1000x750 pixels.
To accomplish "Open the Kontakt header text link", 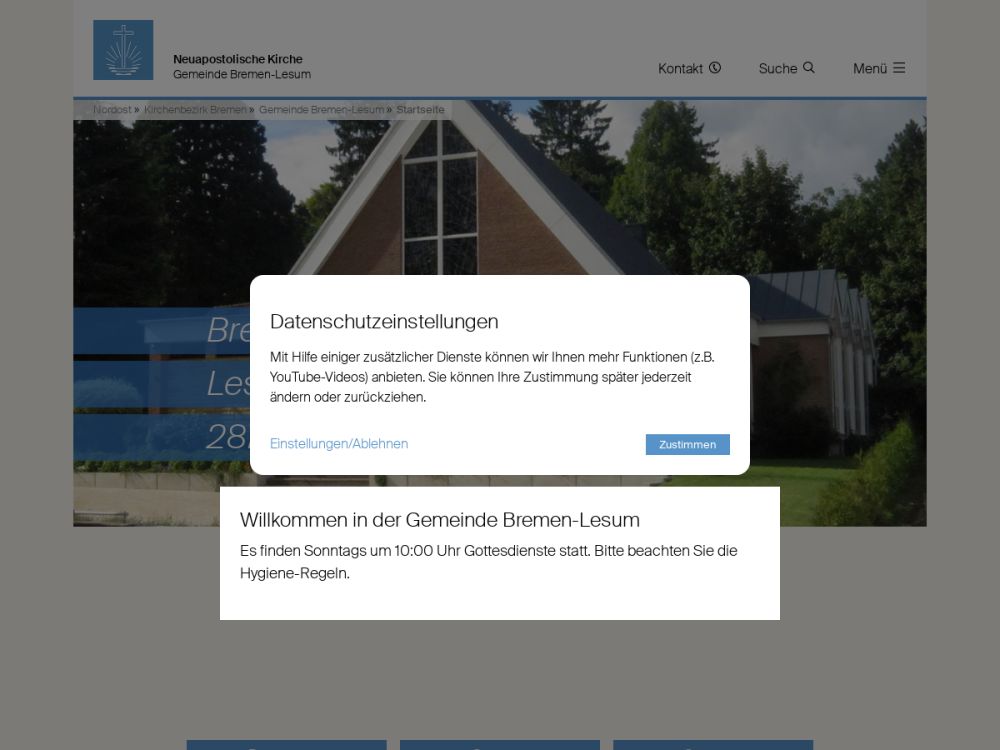I will pos(680,69).
